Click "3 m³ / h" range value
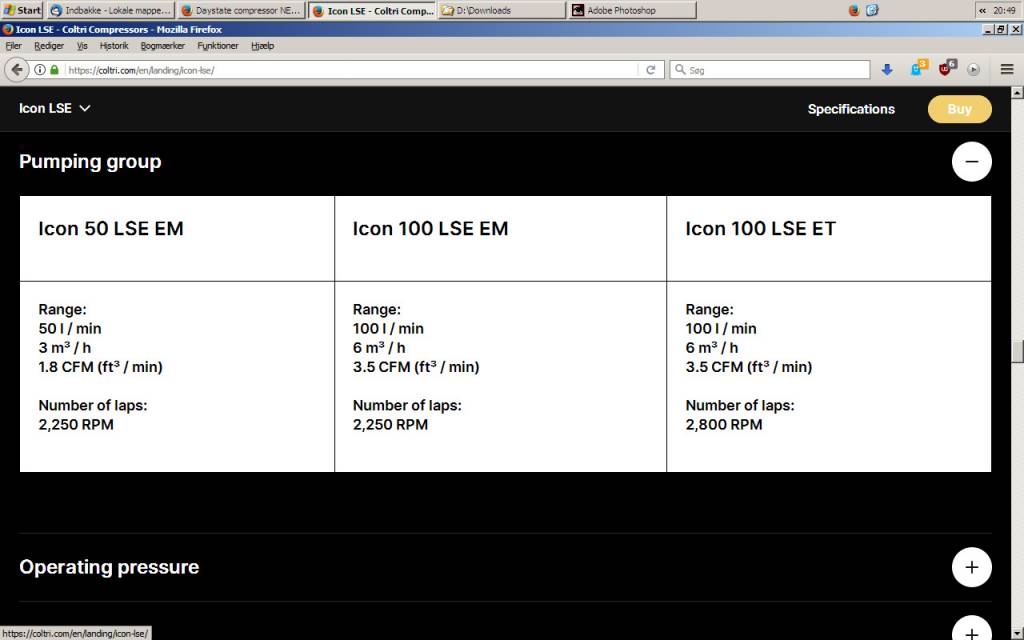 (65, 347)
